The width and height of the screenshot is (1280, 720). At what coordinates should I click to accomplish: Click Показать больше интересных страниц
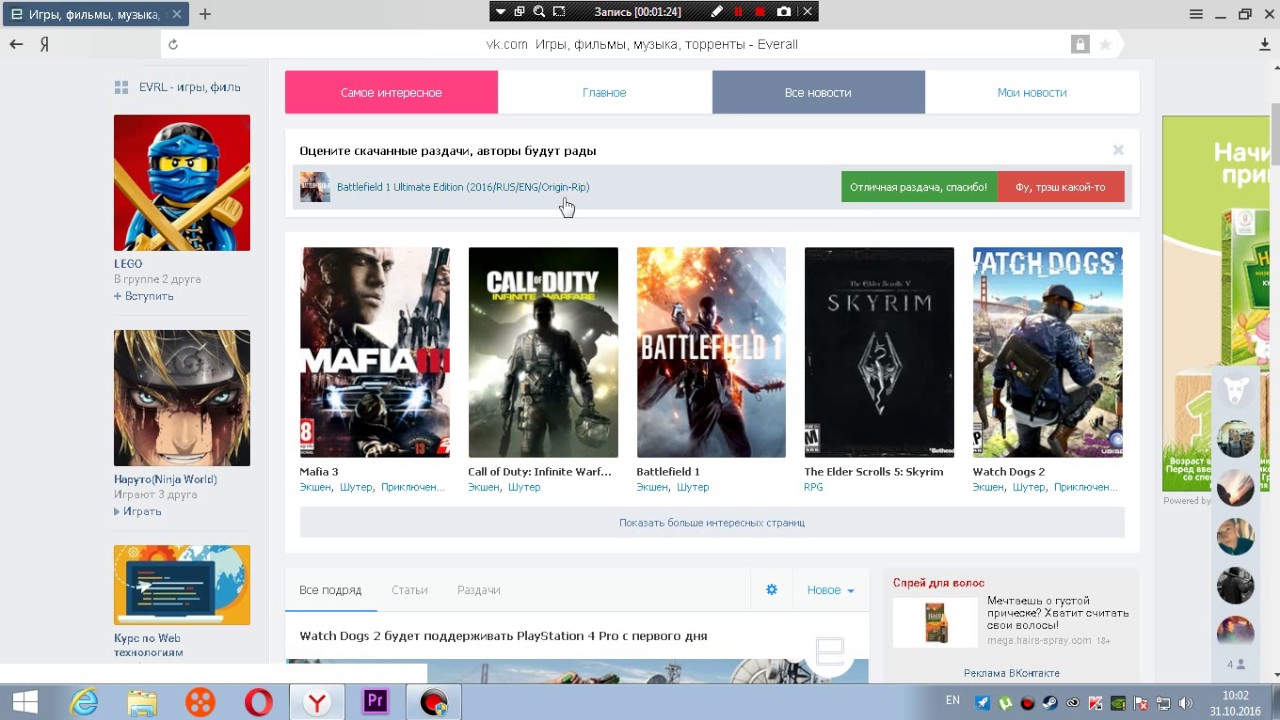(712, 522)
